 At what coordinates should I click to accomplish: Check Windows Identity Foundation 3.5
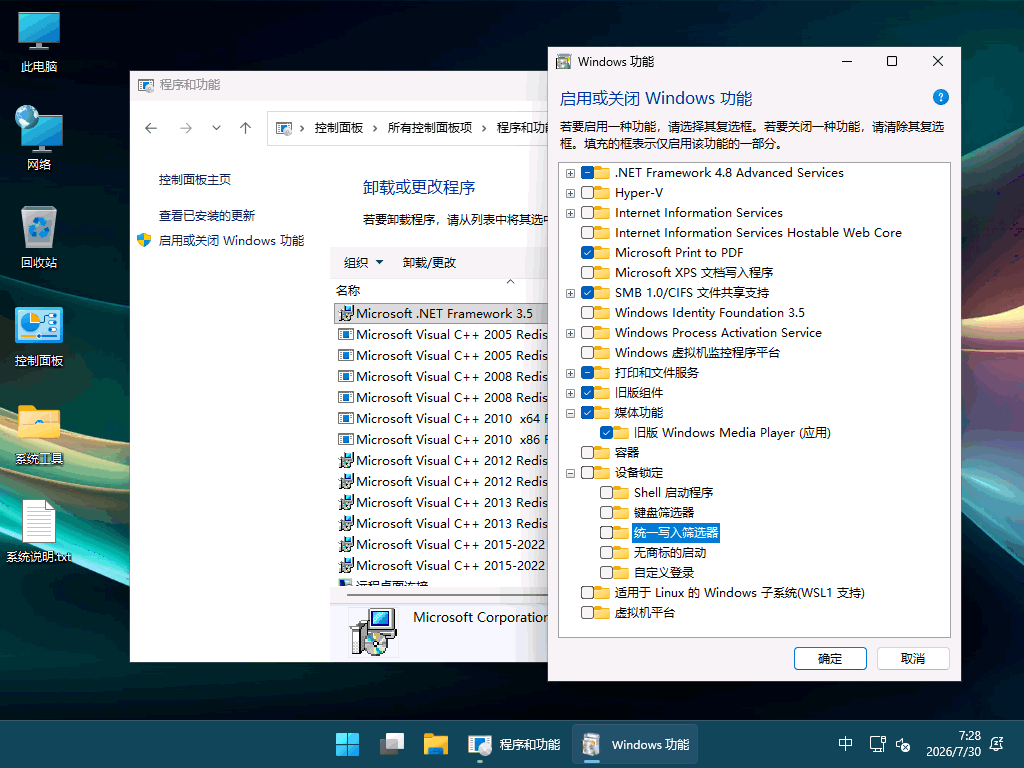(587, 313)
